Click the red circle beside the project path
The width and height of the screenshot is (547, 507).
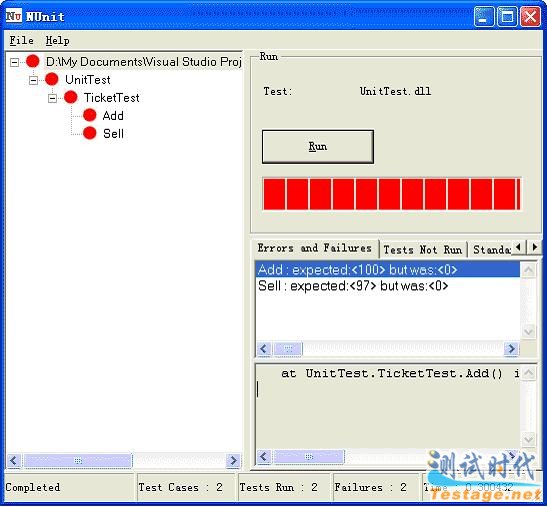tap(33, 61)
